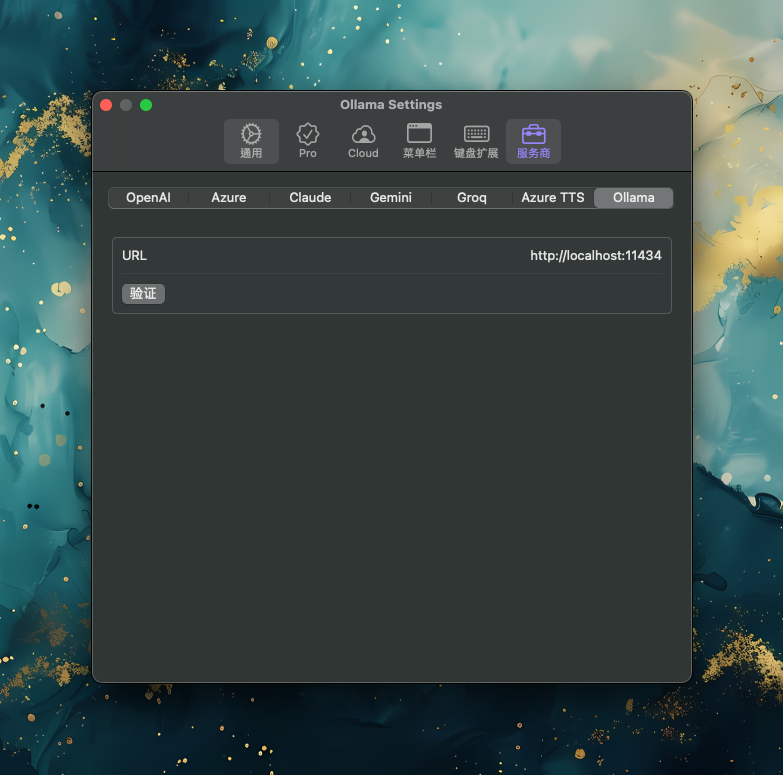Switch to the Groq tab
Viewport: 783px width, 775px height.
coord(472,198)
